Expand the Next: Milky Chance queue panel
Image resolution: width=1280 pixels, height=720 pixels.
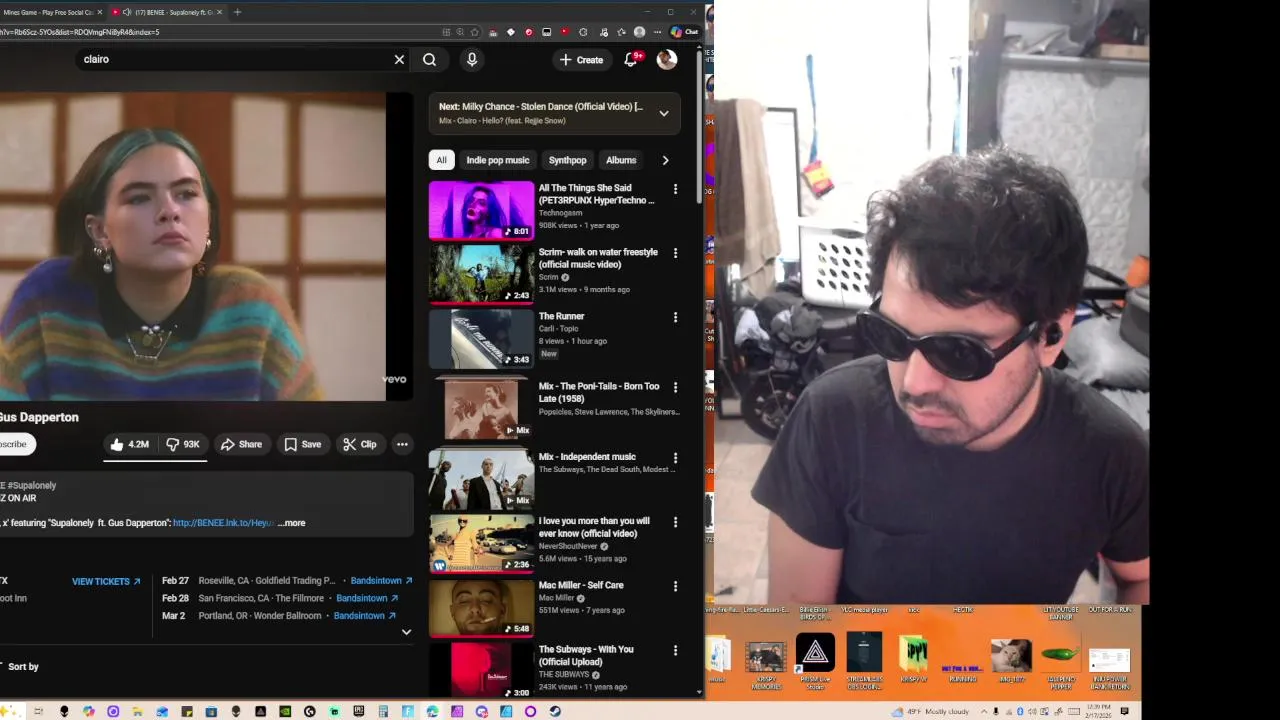point(664,113)
